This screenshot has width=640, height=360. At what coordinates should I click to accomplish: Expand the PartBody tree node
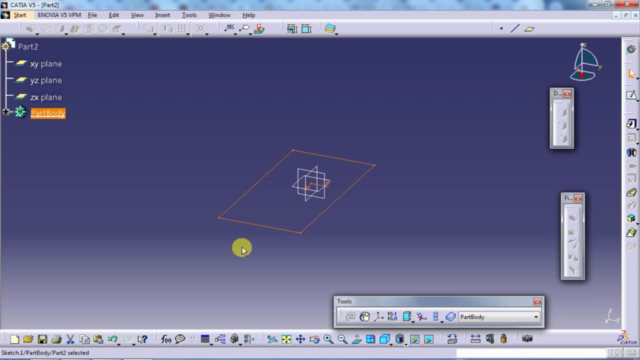pyautogui.click(x=6, y=112)
